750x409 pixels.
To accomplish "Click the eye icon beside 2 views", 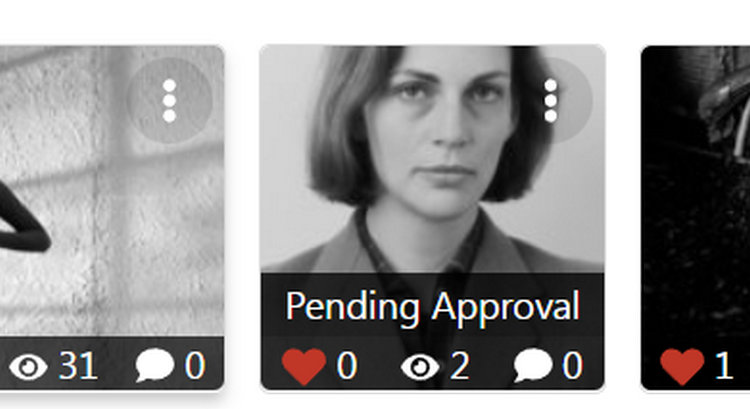I will (420, 366).
